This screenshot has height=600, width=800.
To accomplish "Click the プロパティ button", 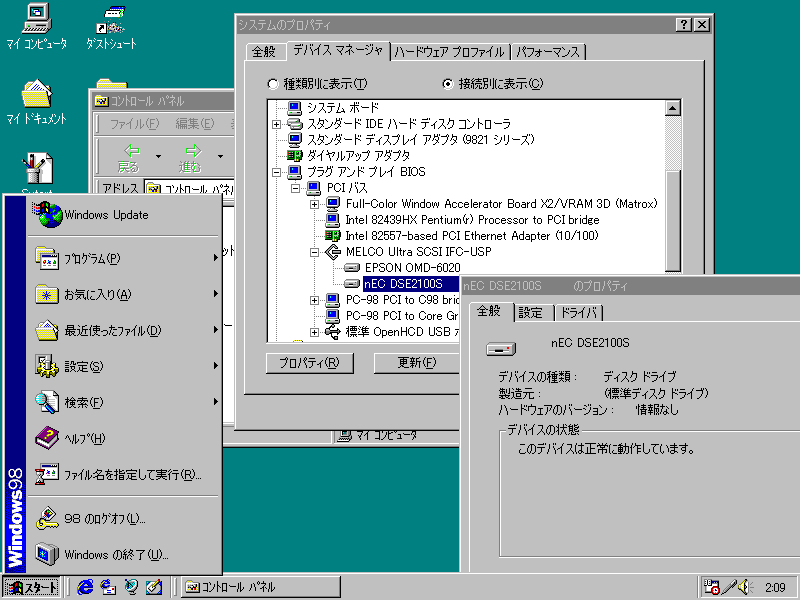I will coord(310,363).
